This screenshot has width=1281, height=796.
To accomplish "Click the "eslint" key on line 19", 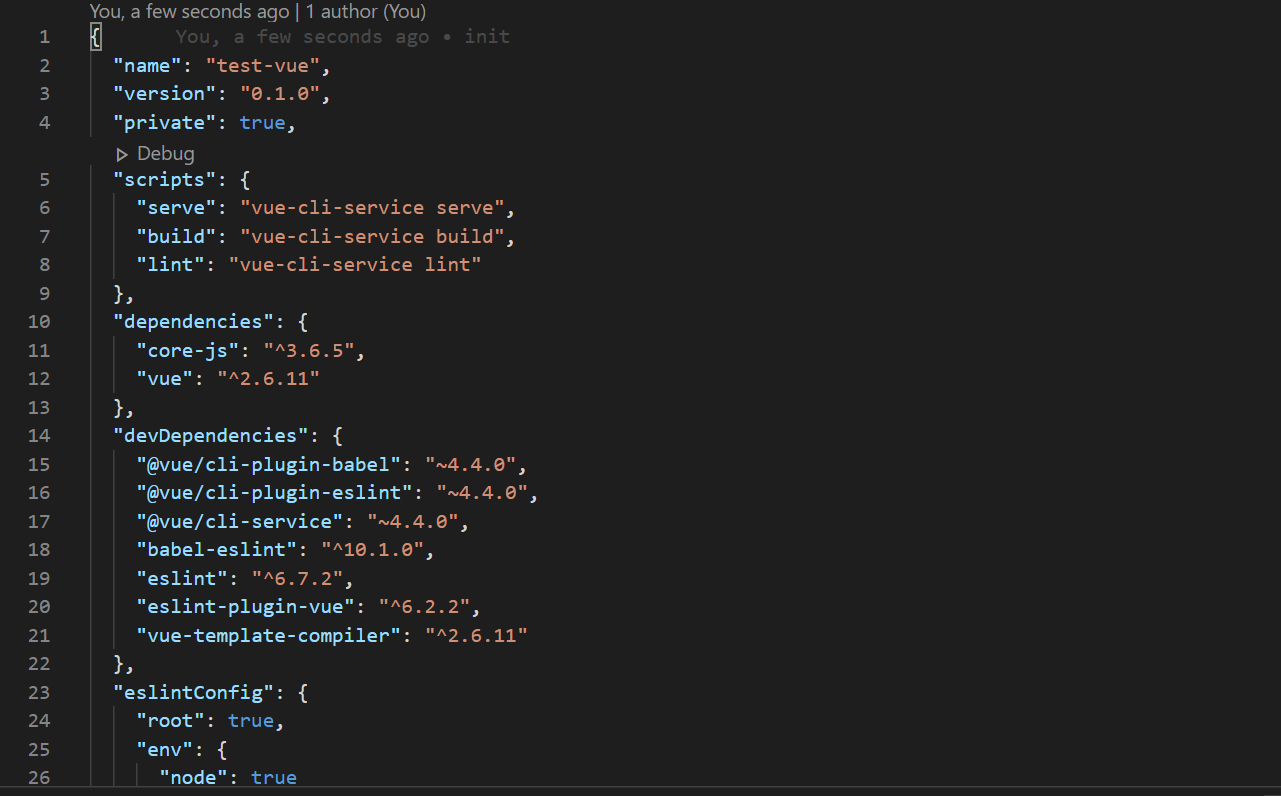I will coord(183,579).
